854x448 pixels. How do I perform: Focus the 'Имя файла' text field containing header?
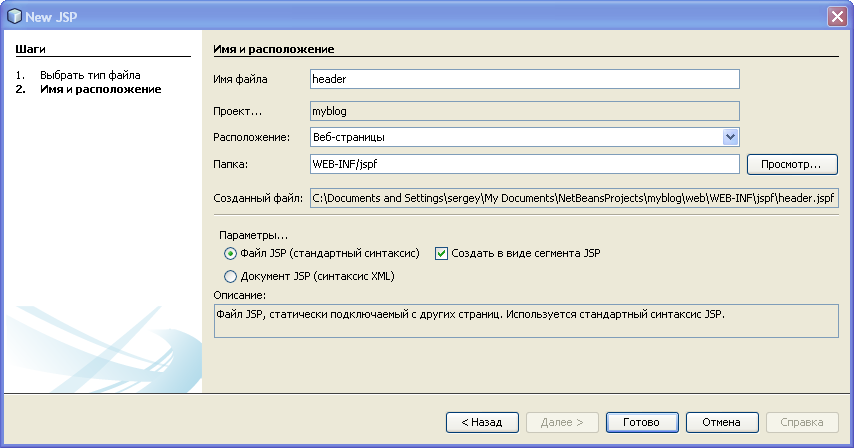point(524,79)
